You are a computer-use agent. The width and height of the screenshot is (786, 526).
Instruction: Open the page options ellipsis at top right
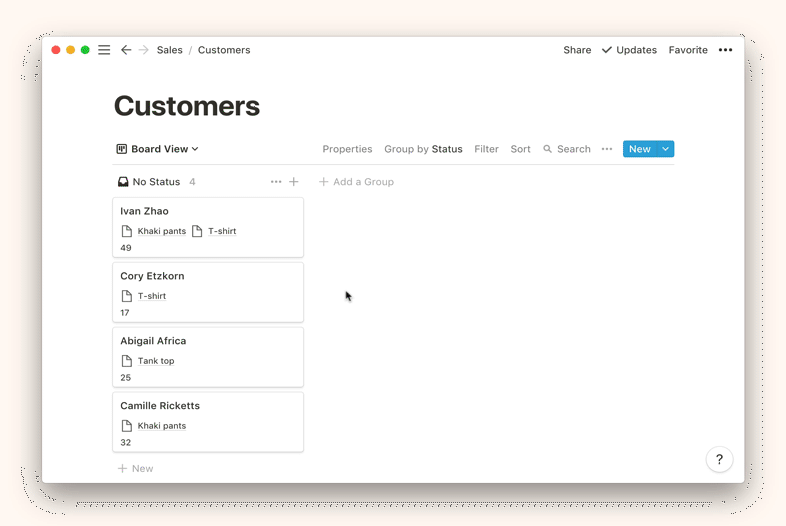pos(725,50)
